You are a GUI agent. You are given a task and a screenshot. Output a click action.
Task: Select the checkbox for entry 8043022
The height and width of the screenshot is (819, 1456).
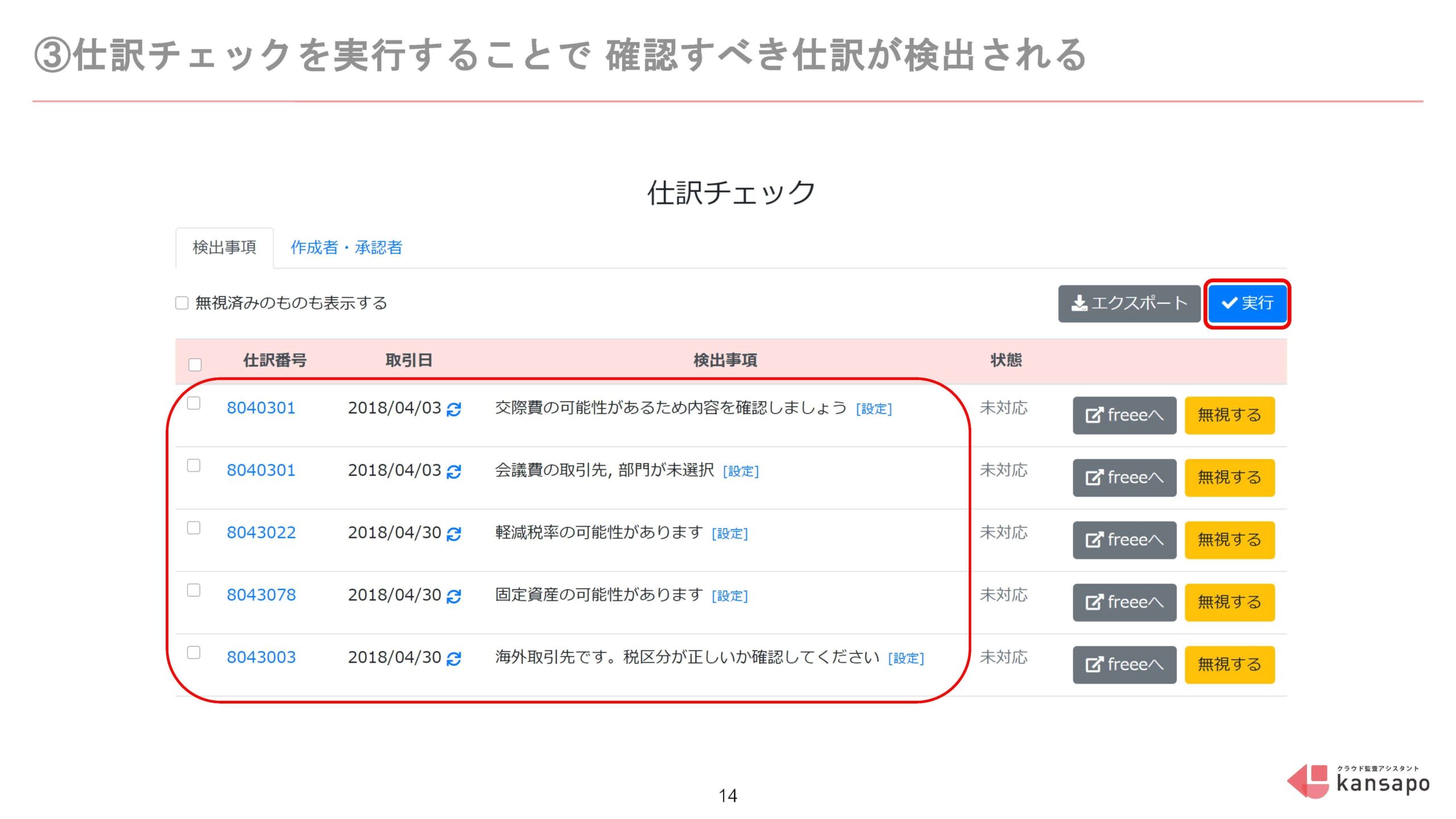coord(194,528)
